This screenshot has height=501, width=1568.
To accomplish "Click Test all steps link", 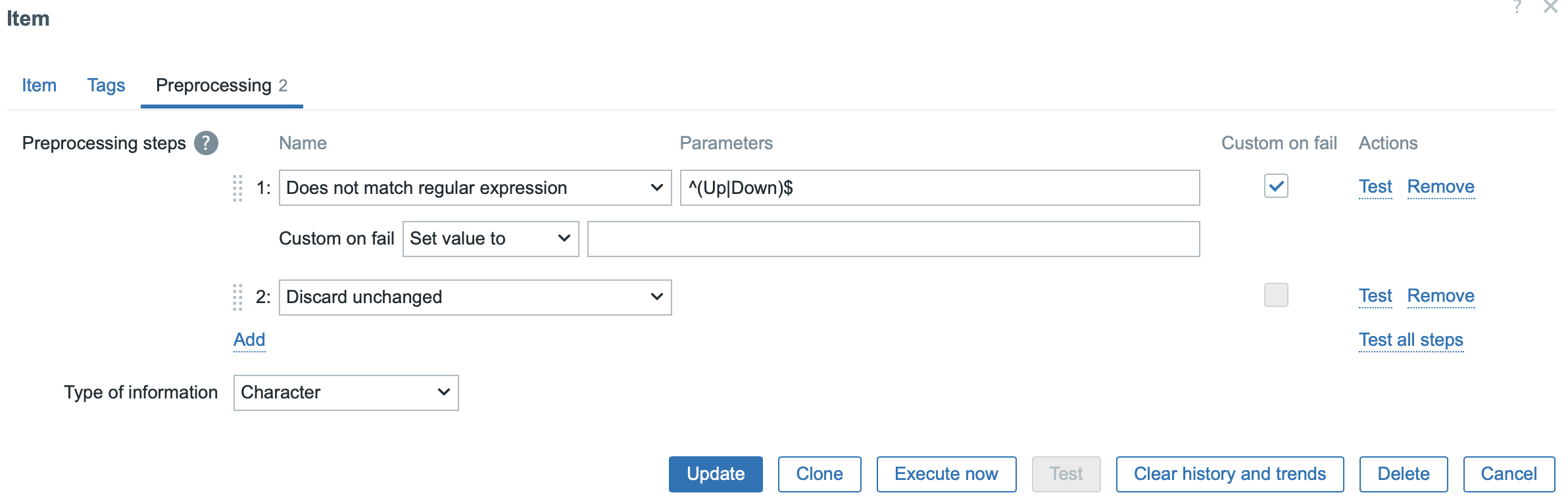I will coord(1411,340).
